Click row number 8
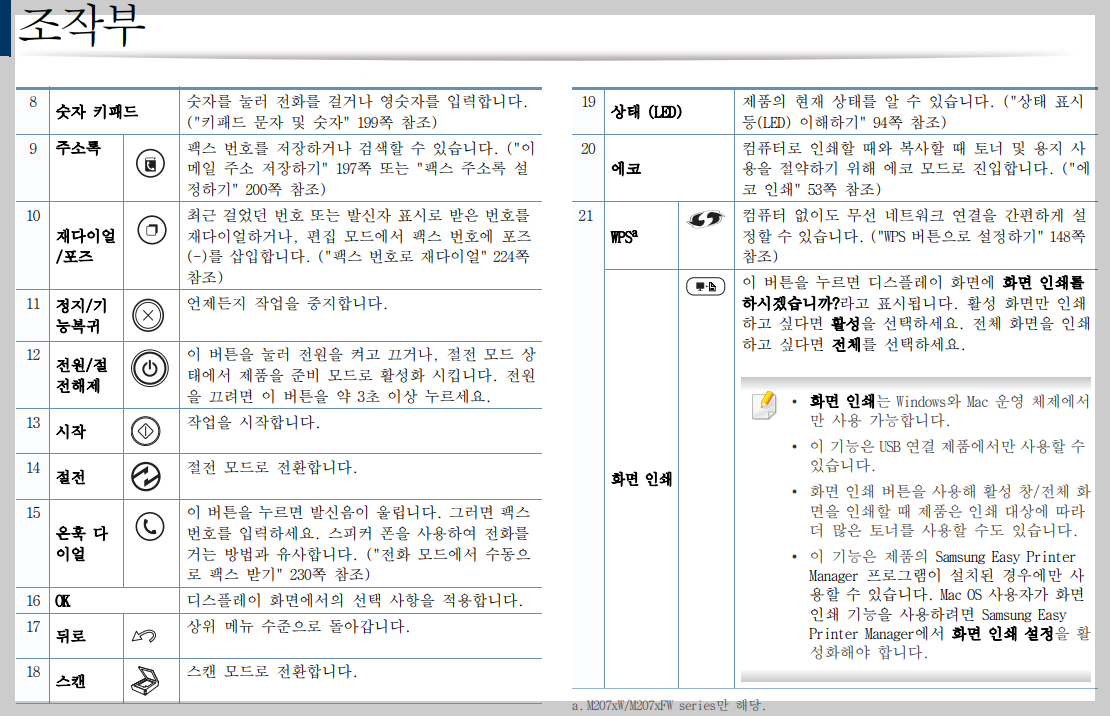 [33, 101]
